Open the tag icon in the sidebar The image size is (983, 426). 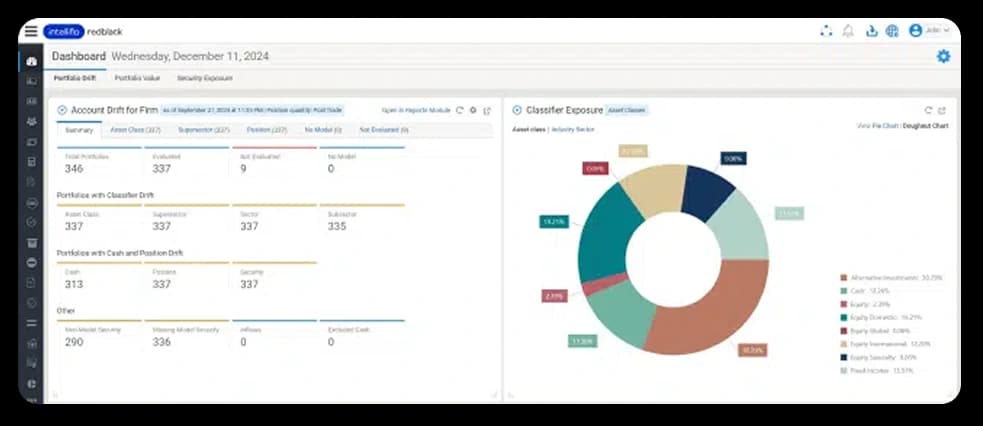pyautogui.click(x=31, y=303)
